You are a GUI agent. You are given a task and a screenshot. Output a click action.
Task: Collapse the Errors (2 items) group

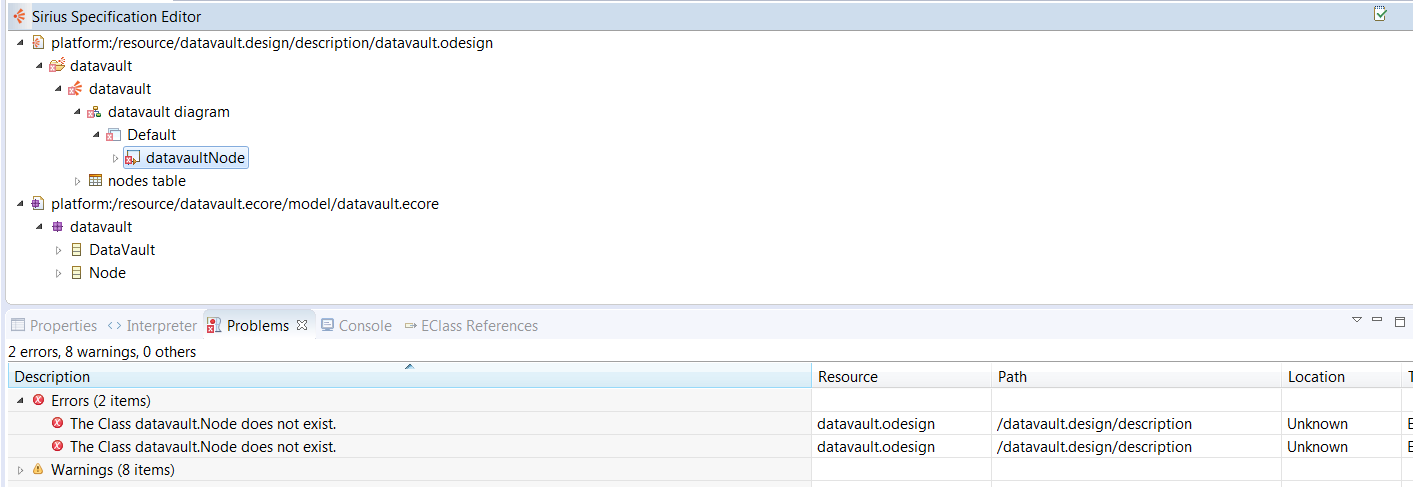21,400
